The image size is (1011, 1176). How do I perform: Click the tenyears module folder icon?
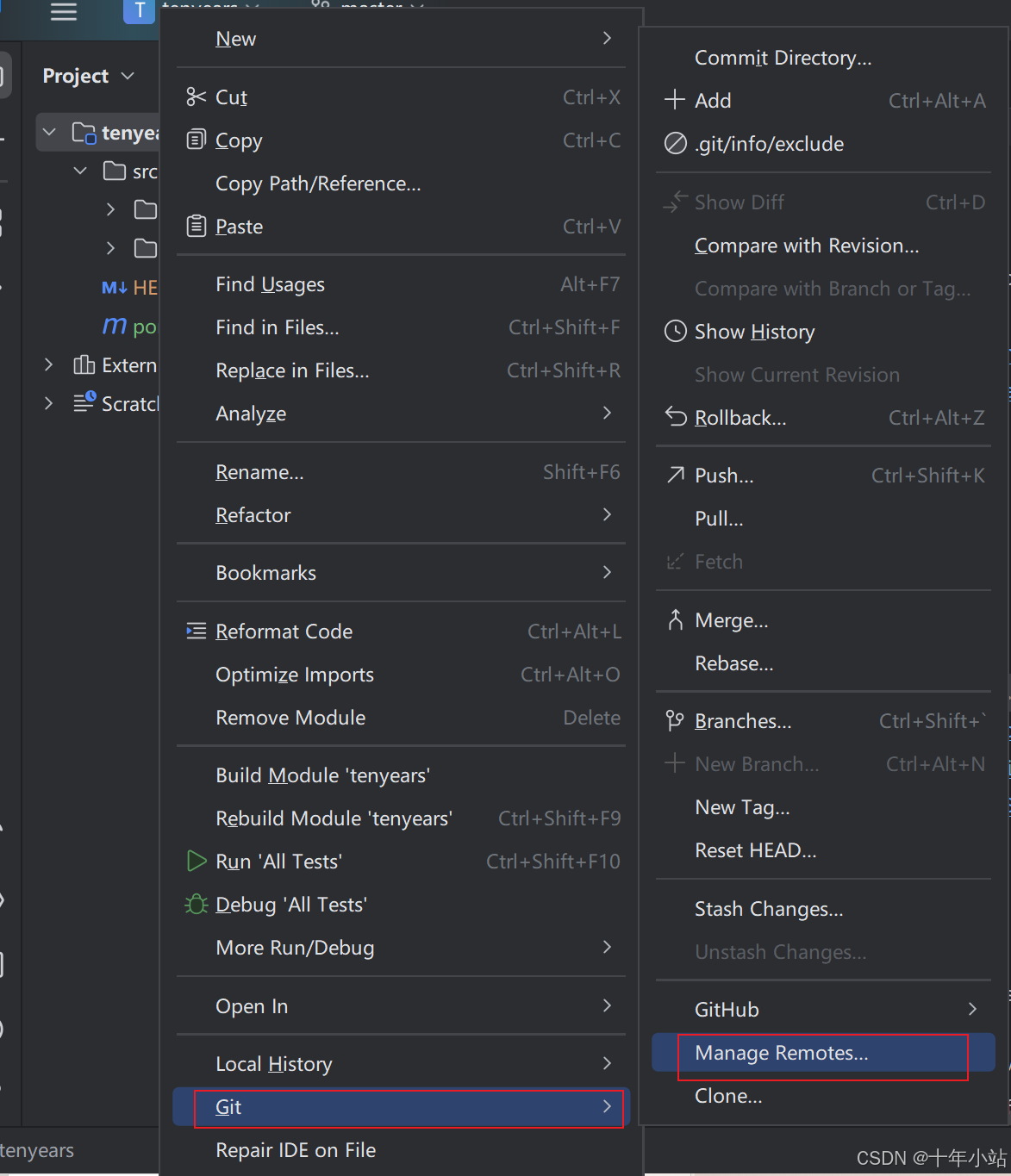click(84, 133)
